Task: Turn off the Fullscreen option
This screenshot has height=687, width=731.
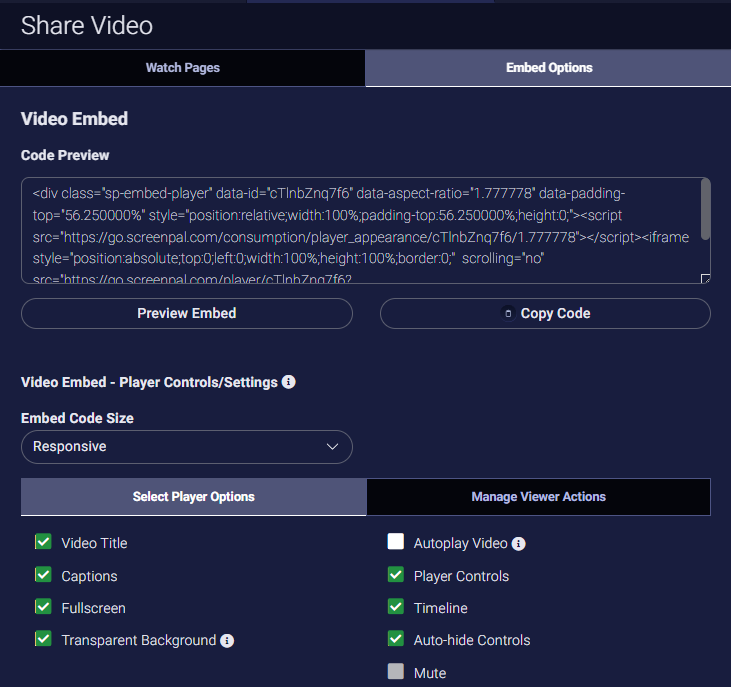Action: point(43,607)
